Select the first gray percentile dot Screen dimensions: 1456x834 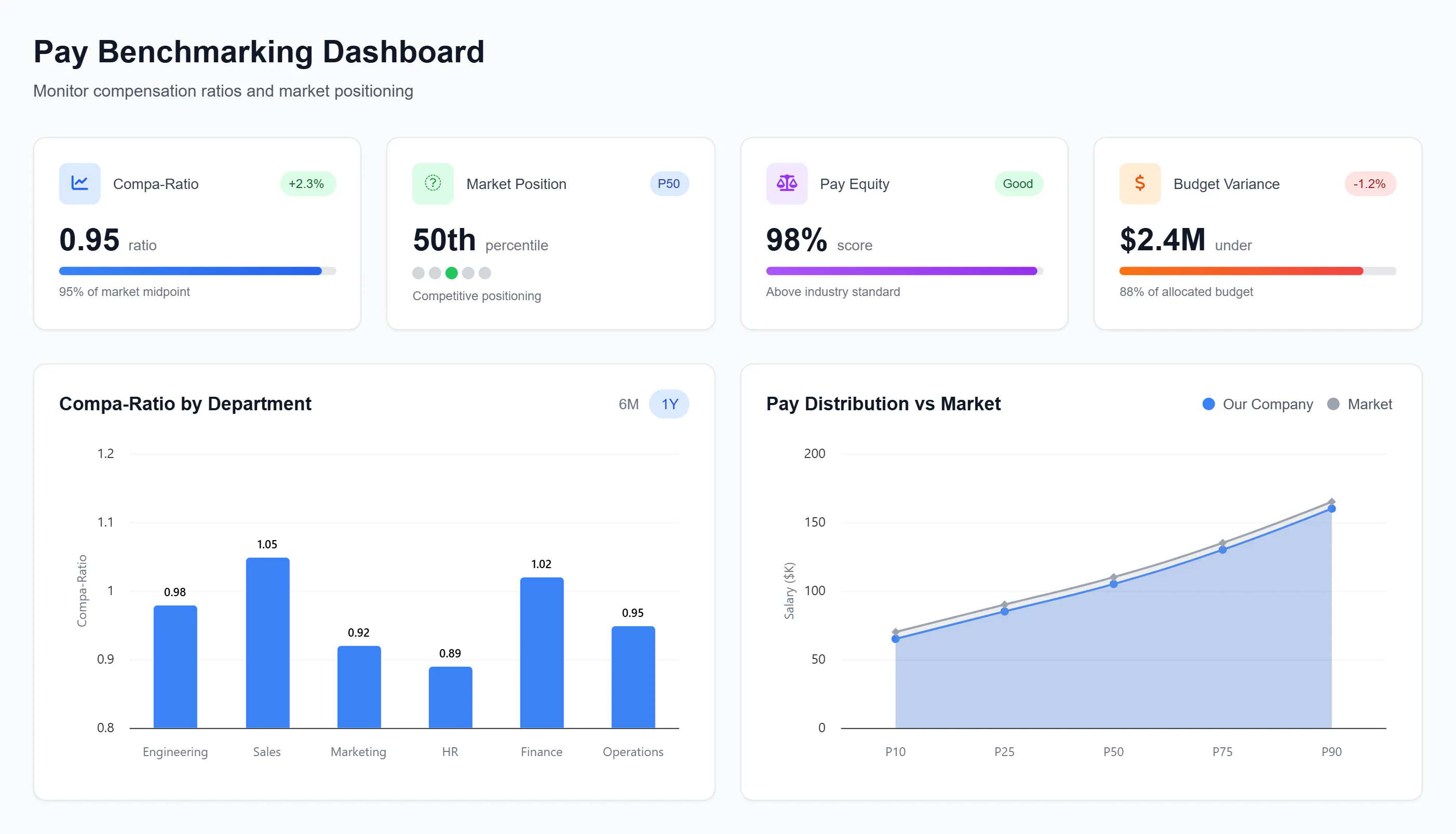click(x=418, y=273)
